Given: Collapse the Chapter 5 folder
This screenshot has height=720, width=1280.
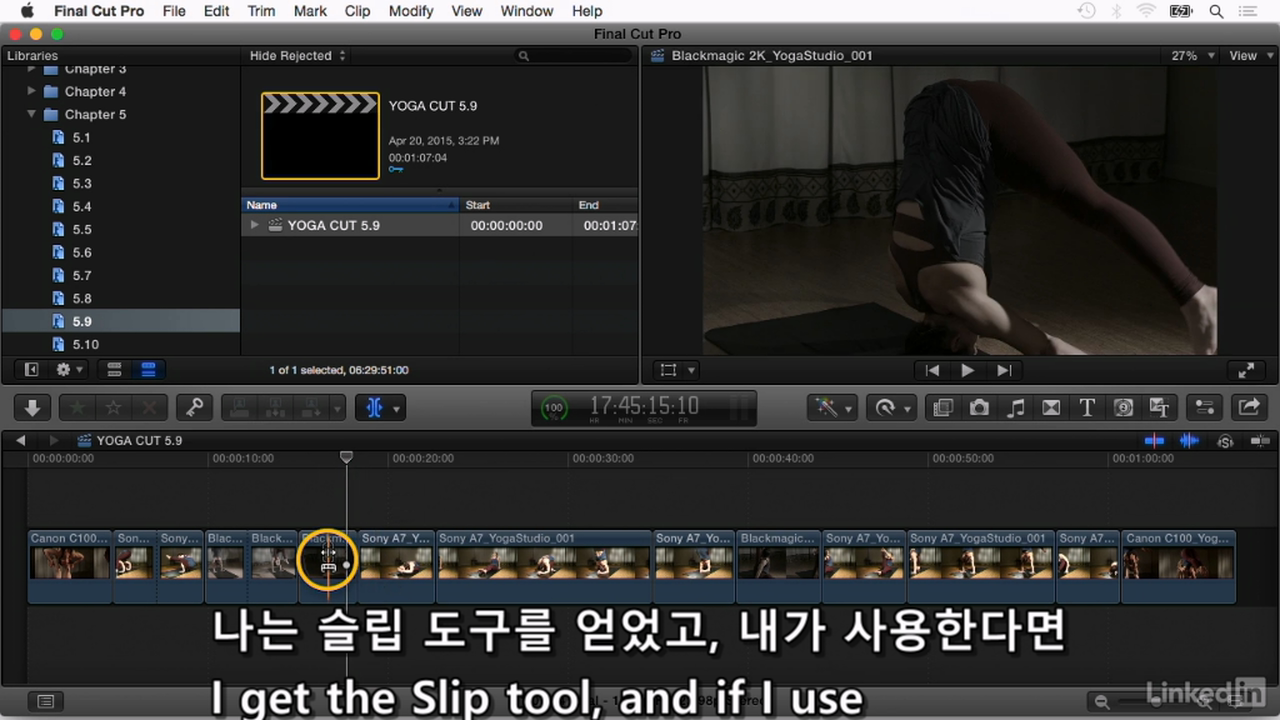Looking at the screenshot, I should (32, 115).
